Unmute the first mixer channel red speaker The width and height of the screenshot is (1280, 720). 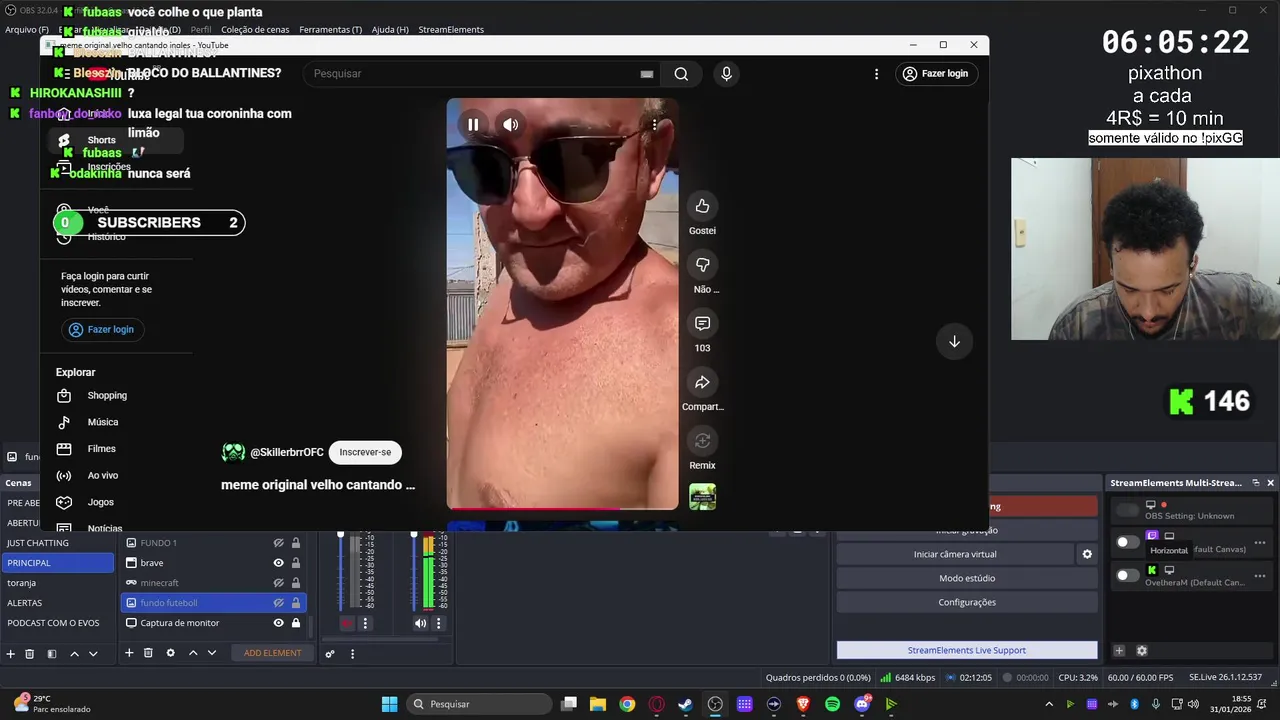(347, 623)
